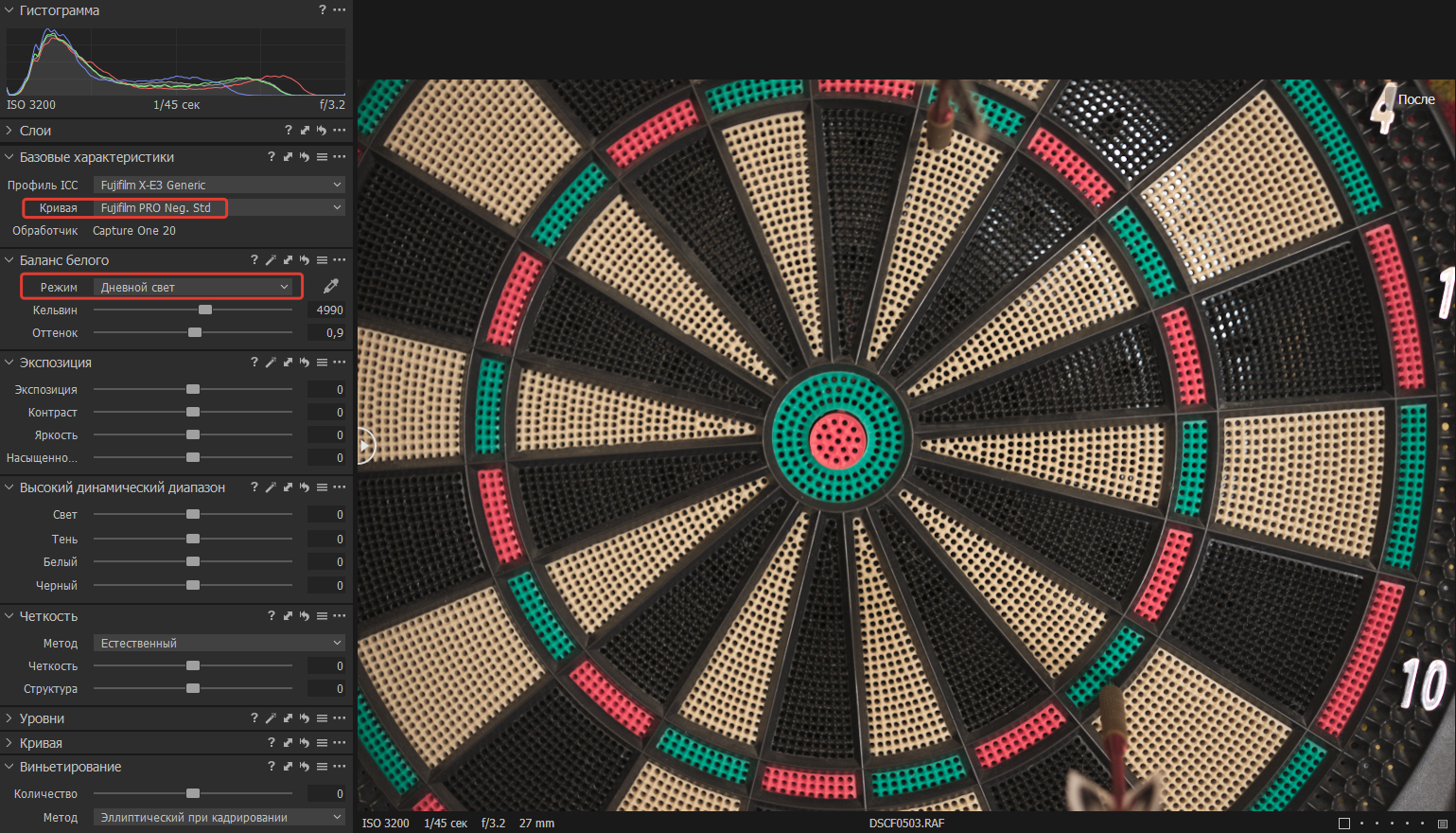This screenshot has width=1456, height=833.
Task: Collapse the Баланс белого panel
Action: pos(9,259)
